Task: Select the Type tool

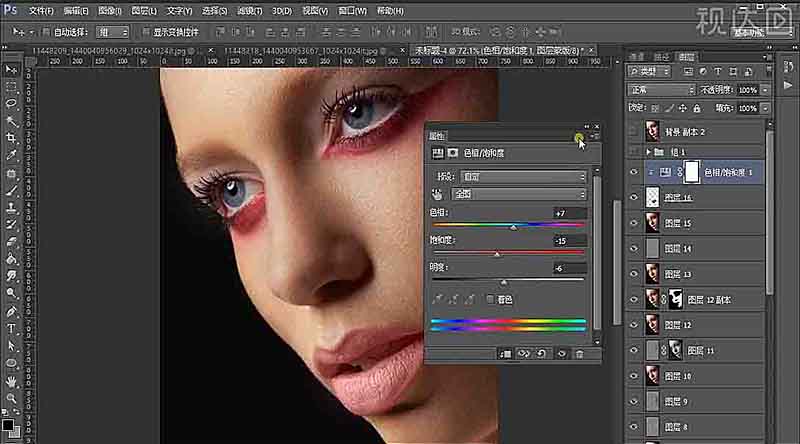Action: click(x=11, y=329)
